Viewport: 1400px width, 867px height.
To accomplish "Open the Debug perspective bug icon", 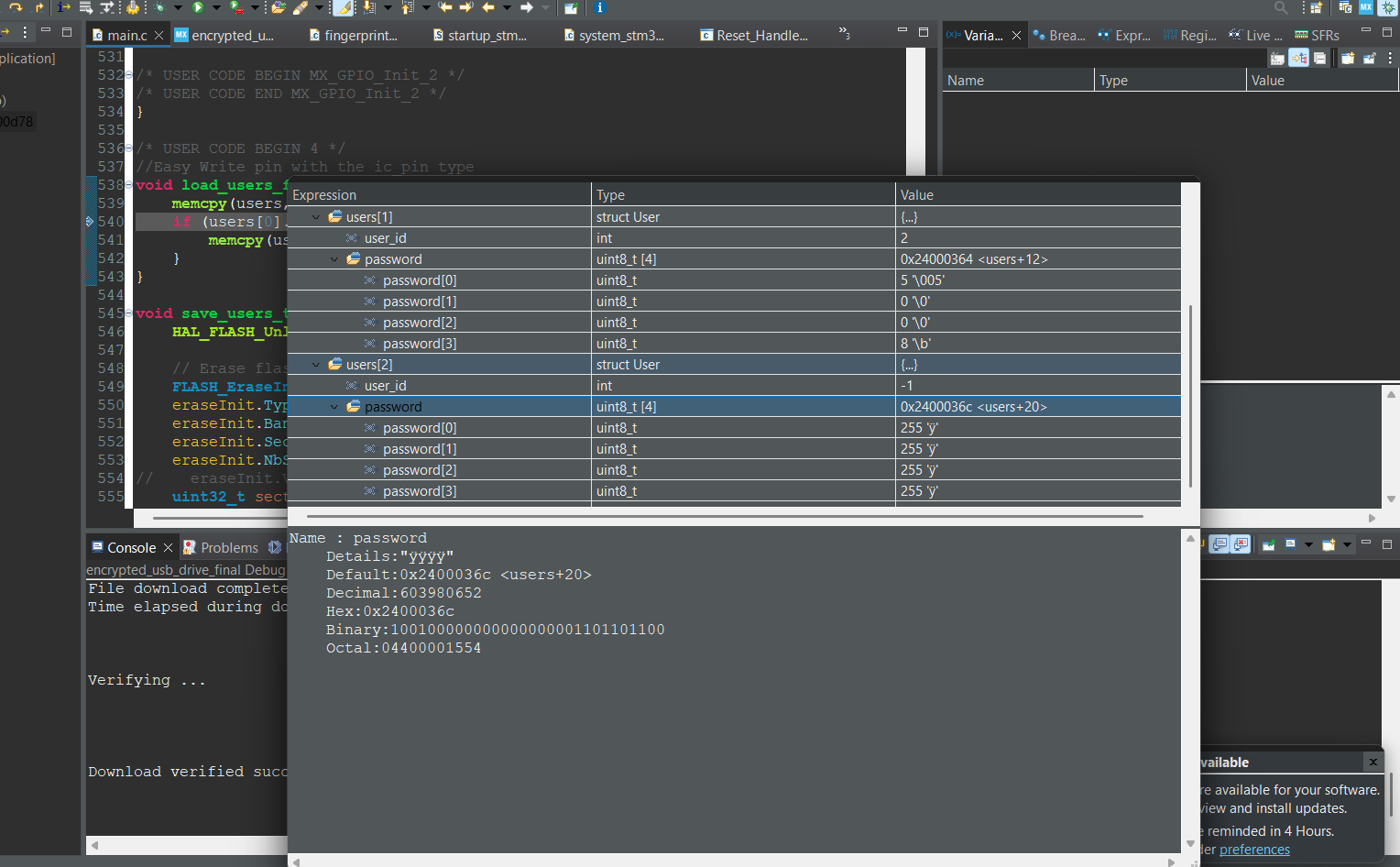I will pyautogui.click(x=1388, y=7).
